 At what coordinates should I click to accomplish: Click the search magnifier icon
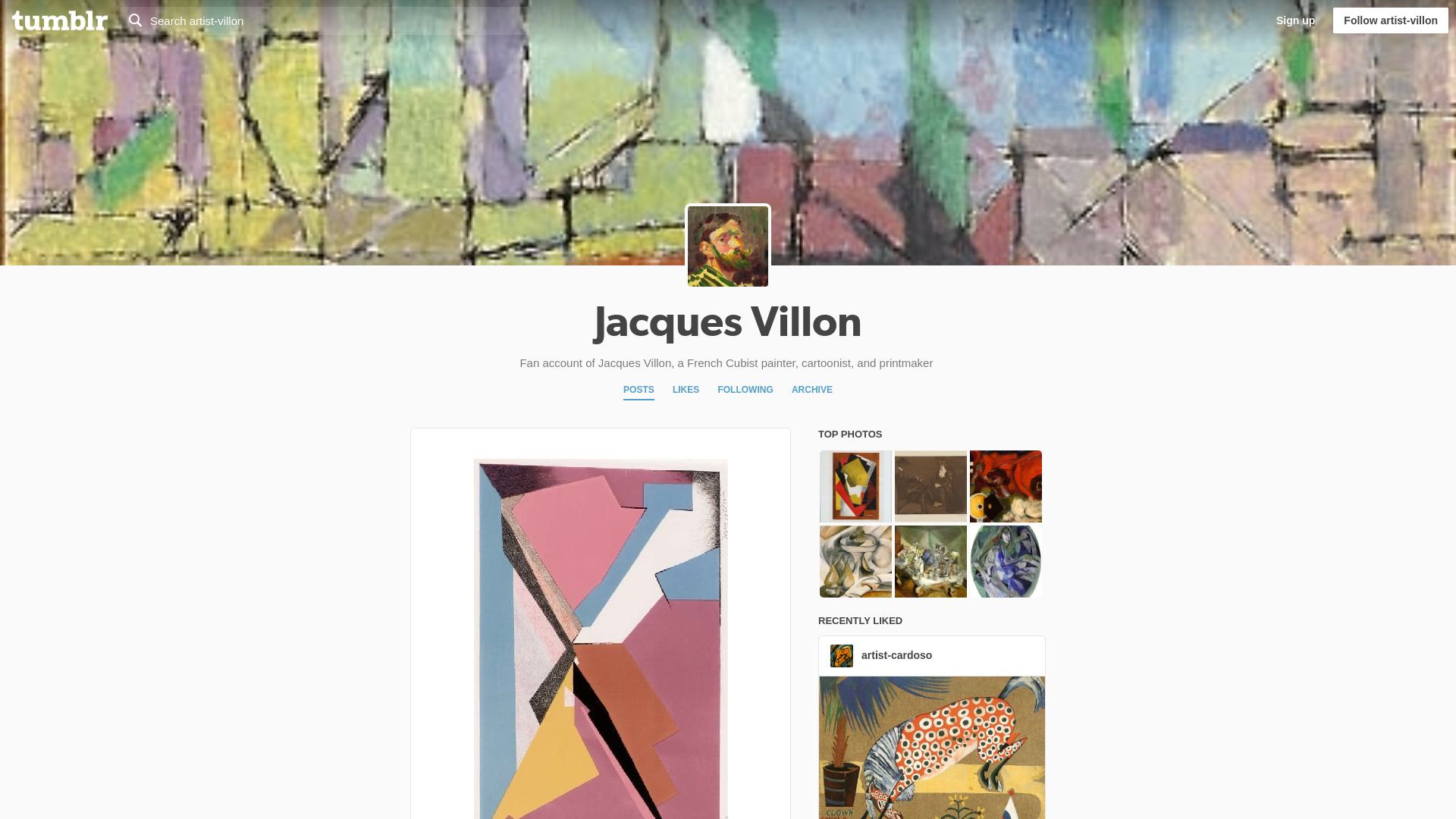(135, 20)
